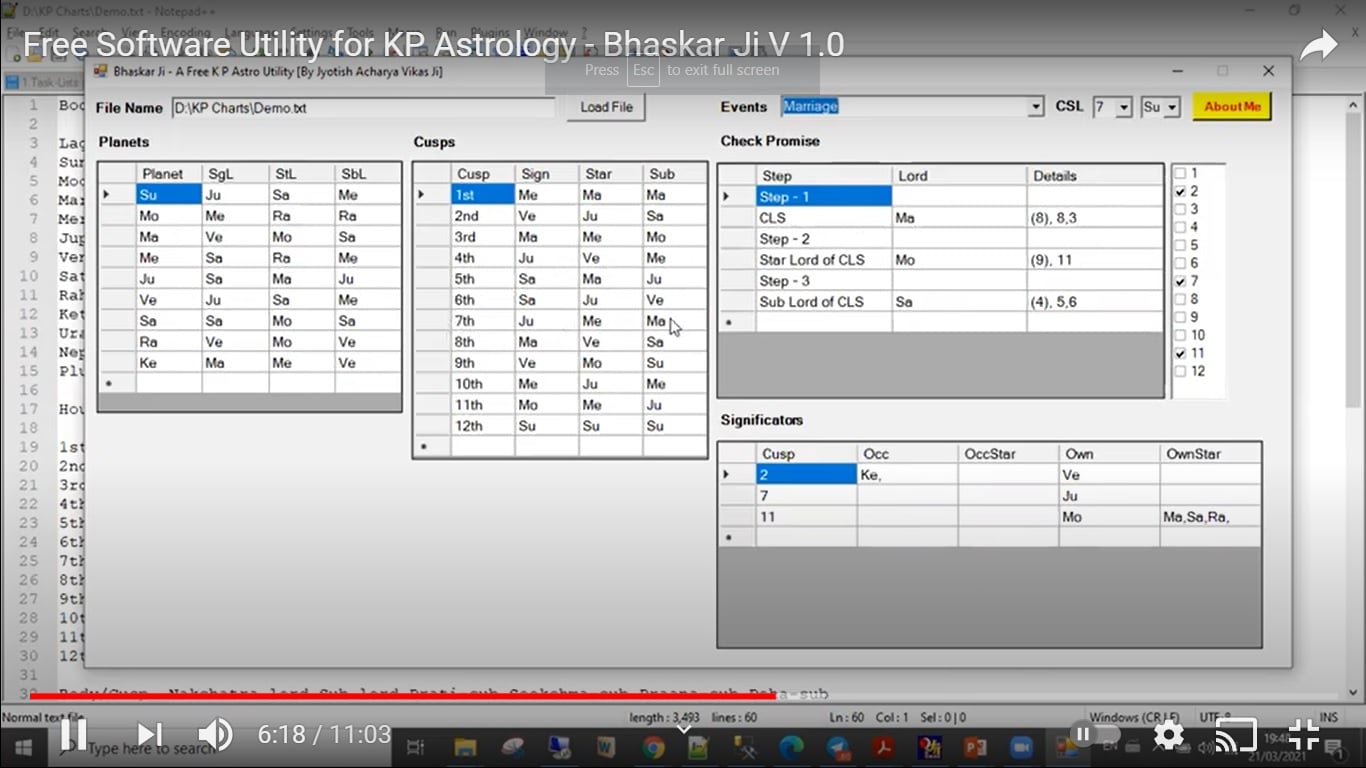Open Microsoft Edge from the taskbar
Viewport: 1366px width, 768px height.
791,748
